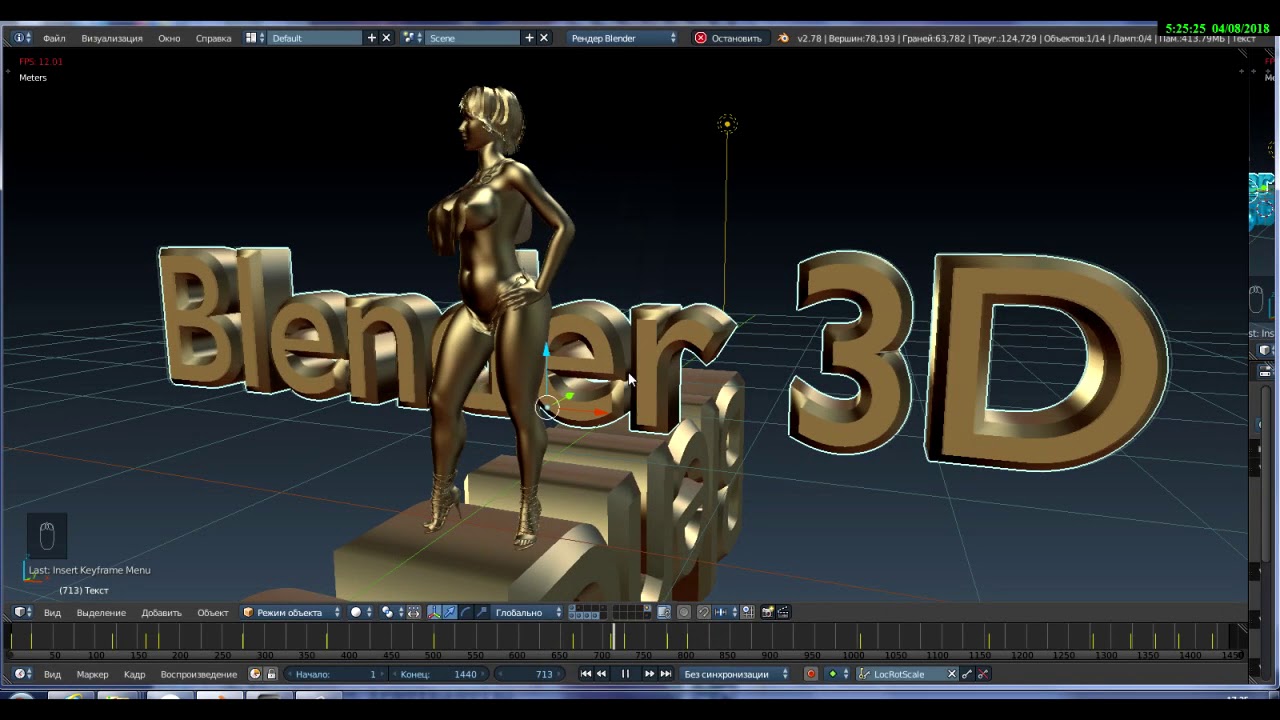Click the snap target icon

(x=747, y=612)
